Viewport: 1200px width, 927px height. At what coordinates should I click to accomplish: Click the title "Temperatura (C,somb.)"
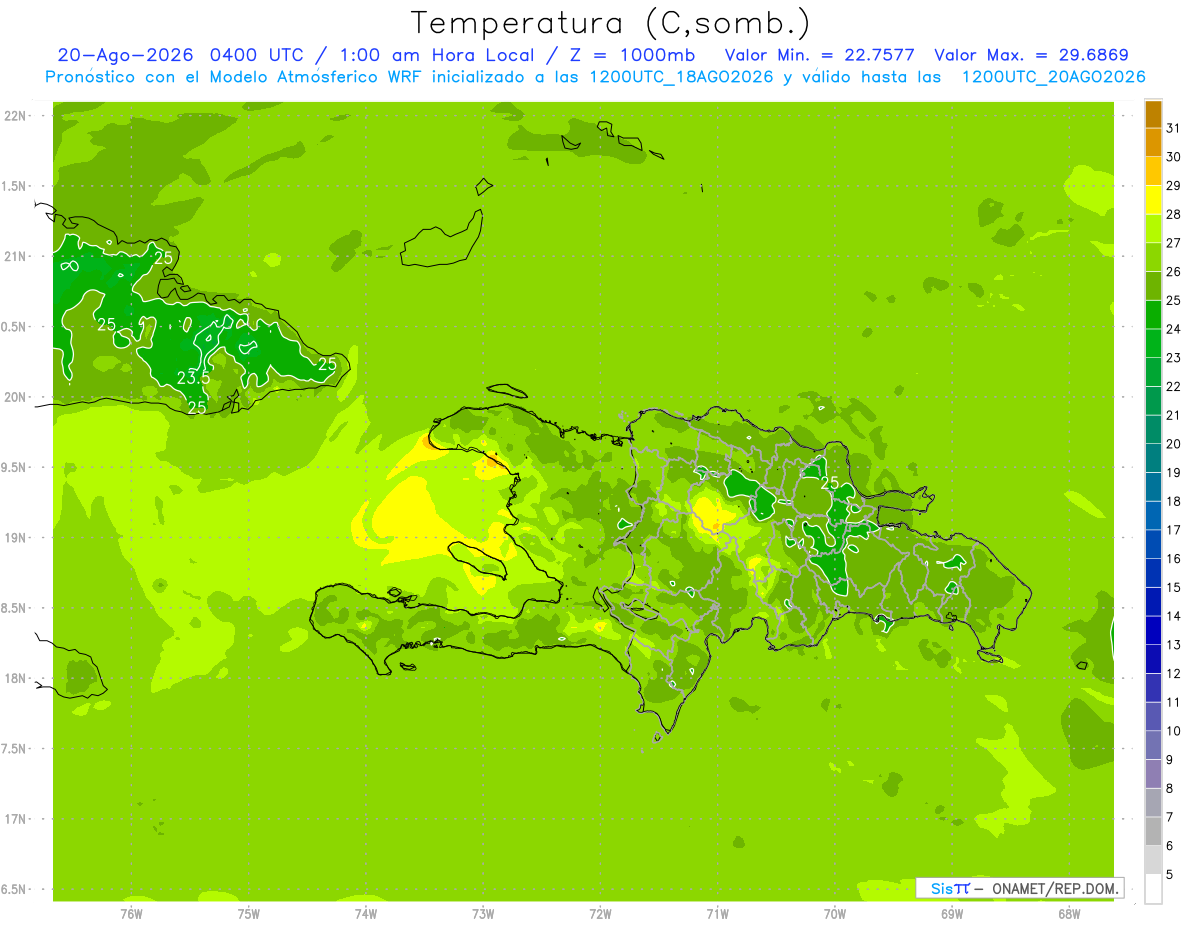click(611, 23)
